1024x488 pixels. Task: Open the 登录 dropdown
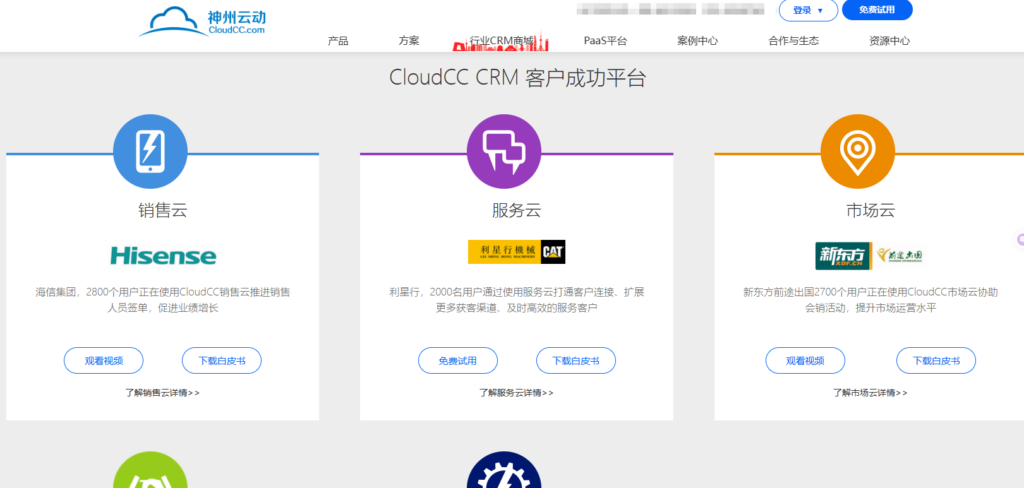tap(807, 10)
